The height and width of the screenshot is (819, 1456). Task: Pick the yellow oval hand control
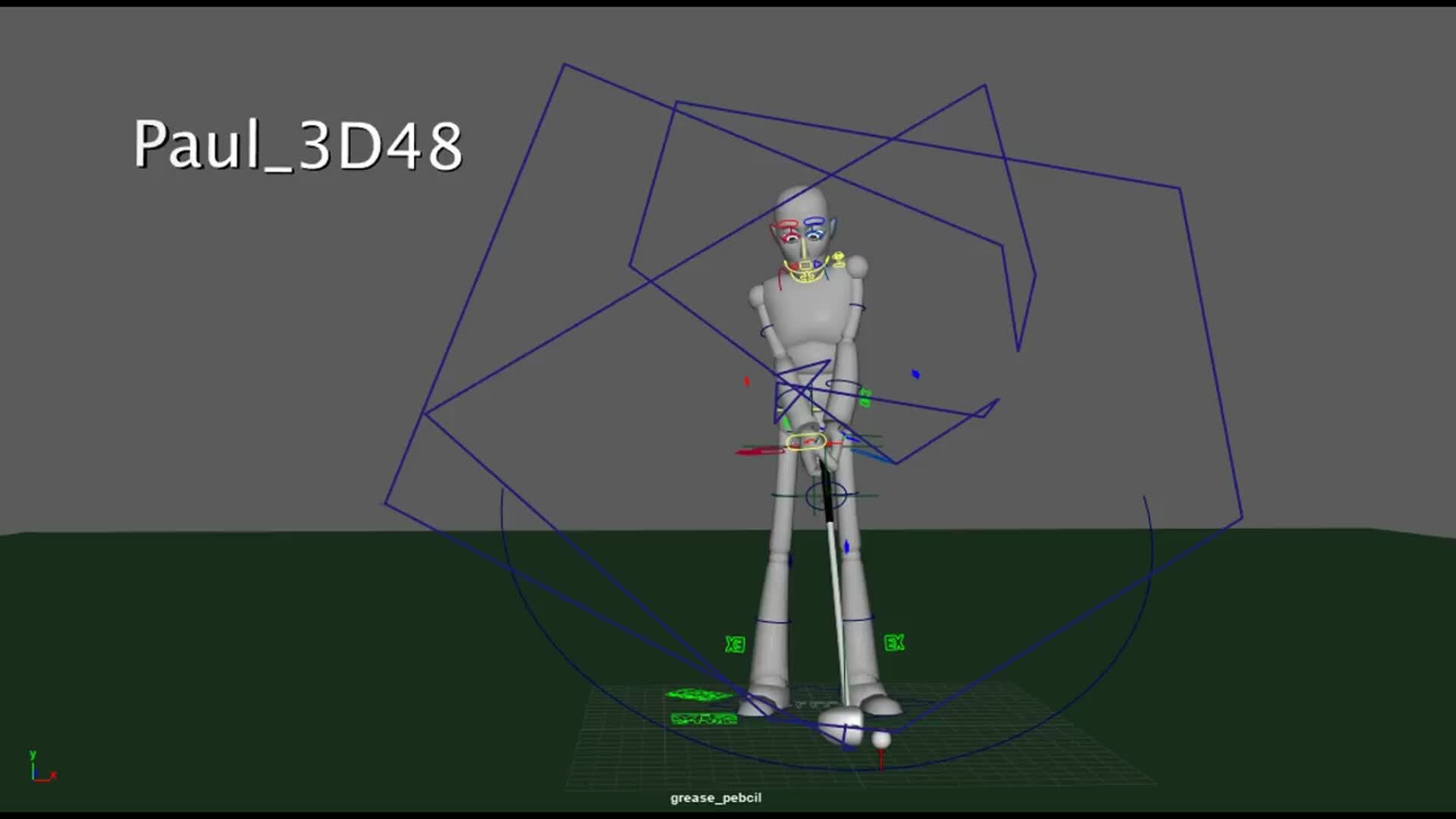pyautogui.click(x=806, y=441)
